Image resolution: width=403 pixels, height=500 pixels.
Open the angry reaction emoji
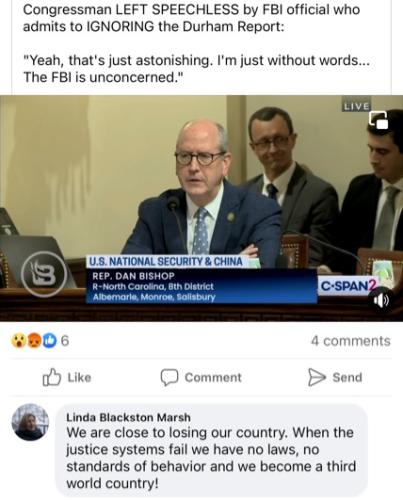coord(34,340)
